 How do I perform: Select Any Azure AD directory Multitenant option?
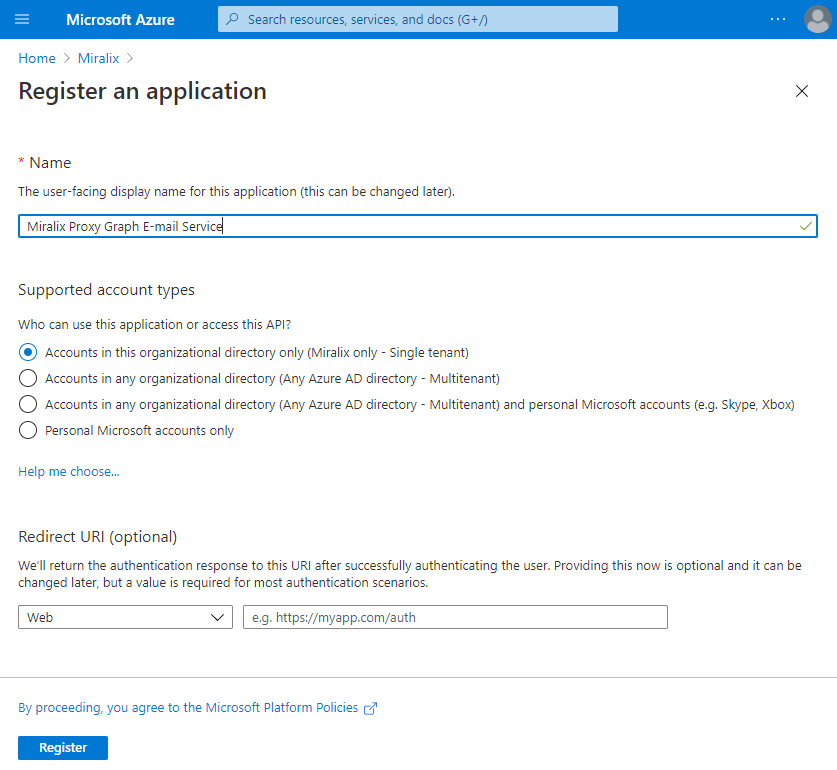[28, 379]
